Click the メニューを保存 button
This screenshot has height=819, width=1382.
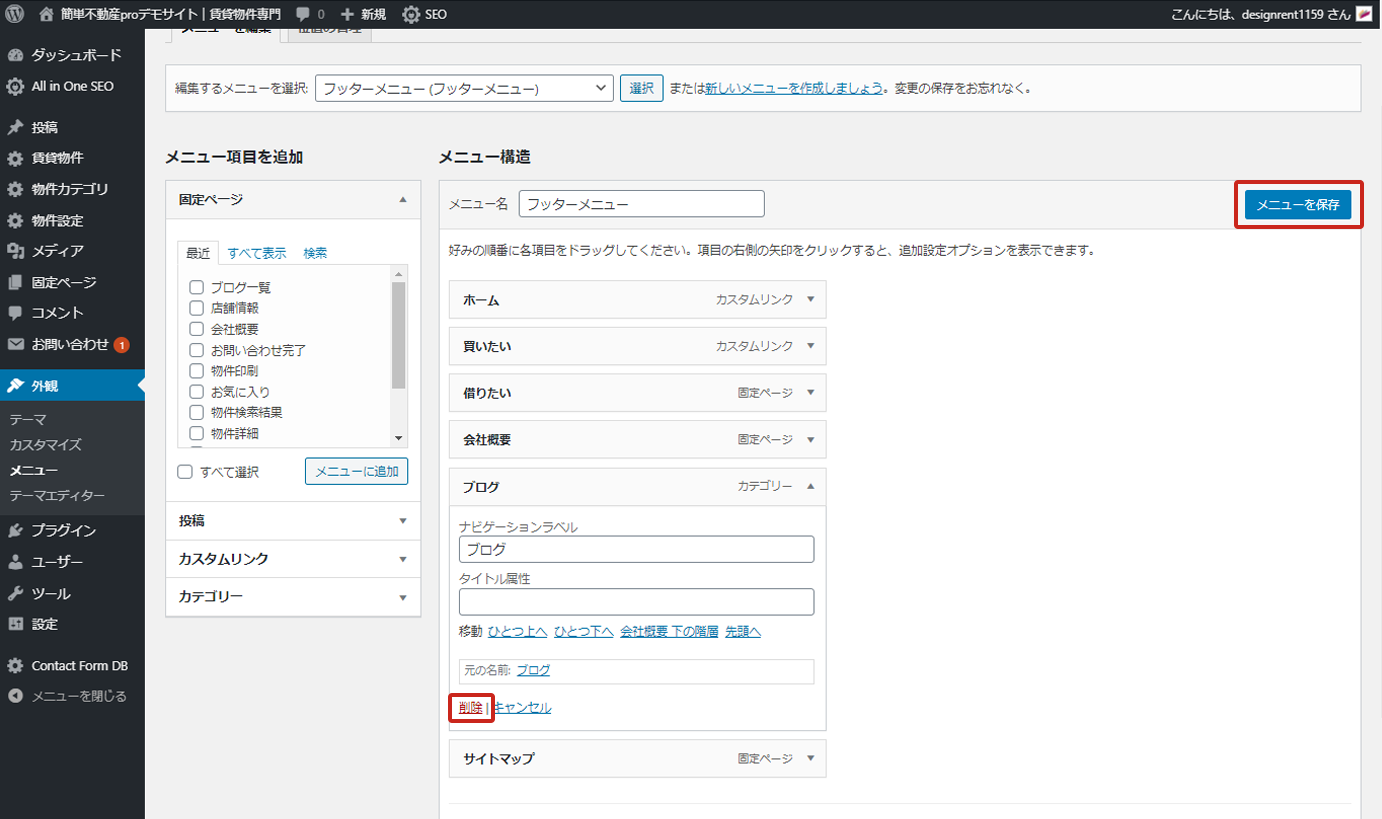(x=1298, y=205)
